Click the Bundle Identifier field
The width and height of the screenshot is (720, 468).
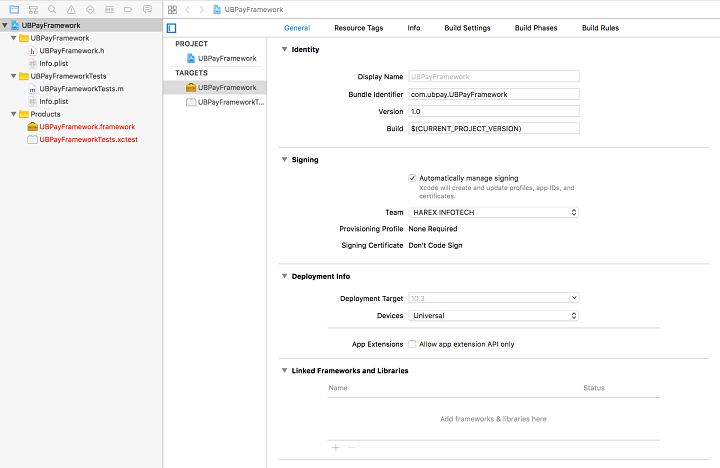494,94
